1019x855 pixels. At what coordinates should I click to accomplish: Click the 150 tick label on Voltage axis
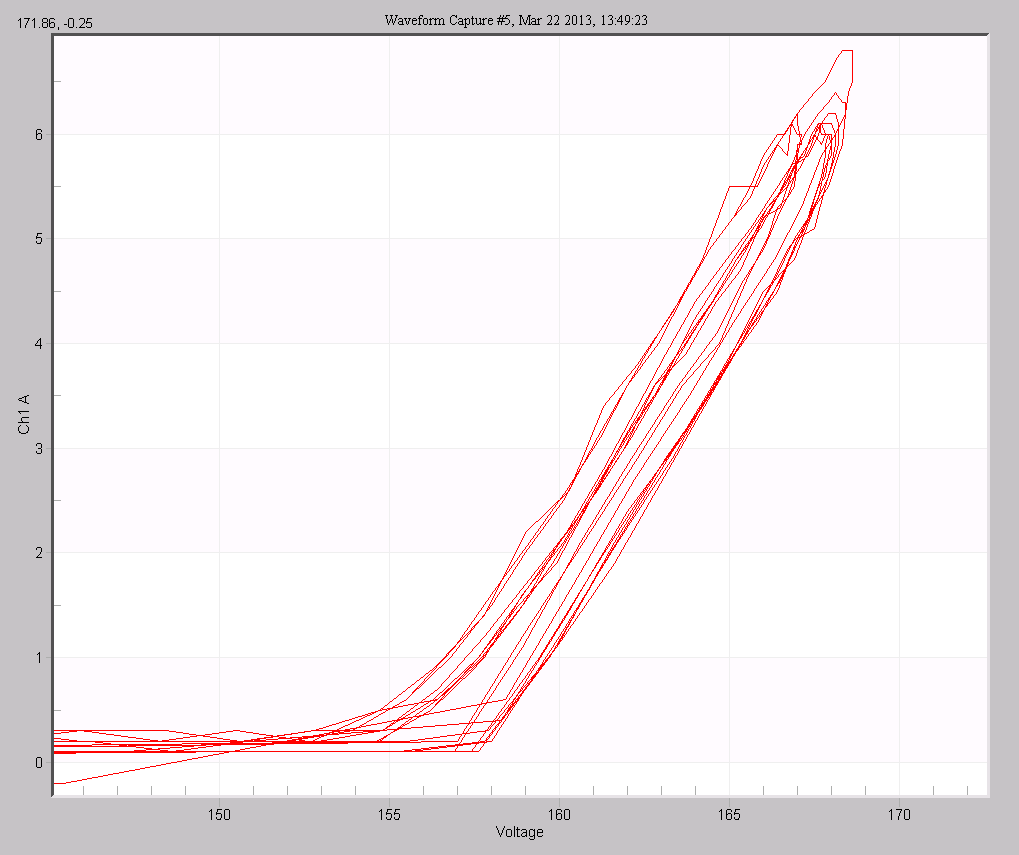pyautogui.click(x=219, y=815)
